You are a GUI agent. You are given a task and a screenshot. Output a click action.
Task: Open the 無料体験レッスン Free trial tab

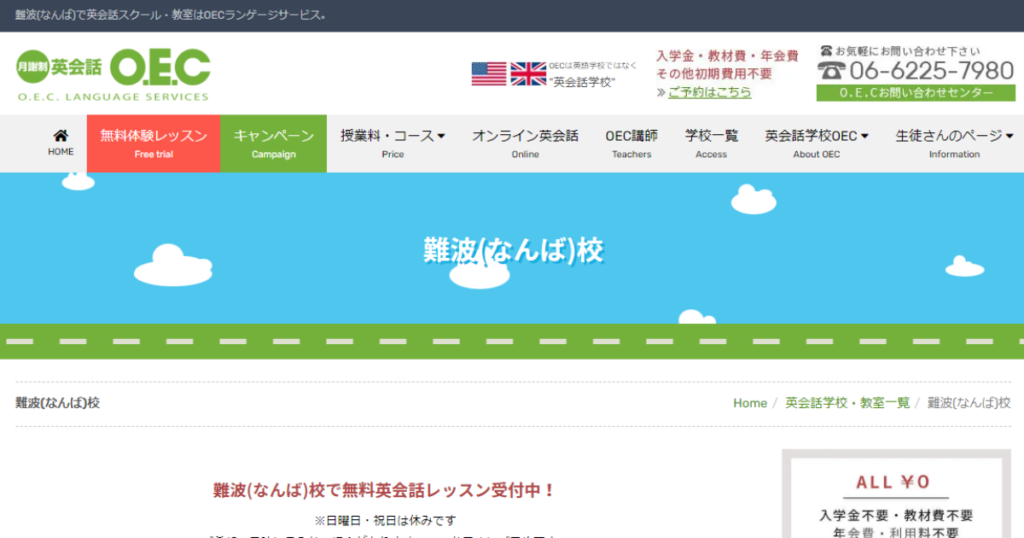[153, 144]
